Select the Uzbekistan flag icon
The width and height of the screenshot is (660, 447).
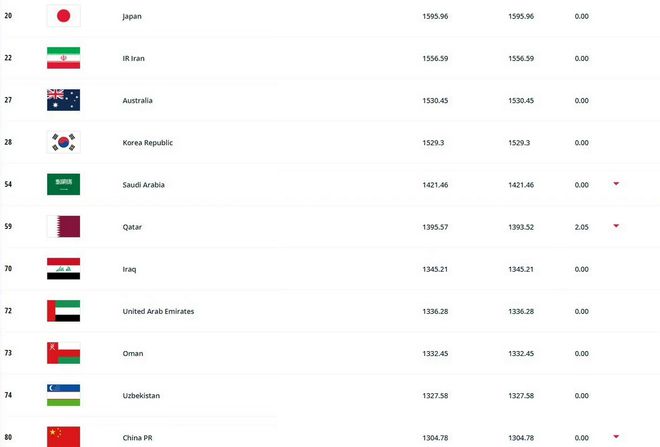pyautogui.click(x=64, y=395)
